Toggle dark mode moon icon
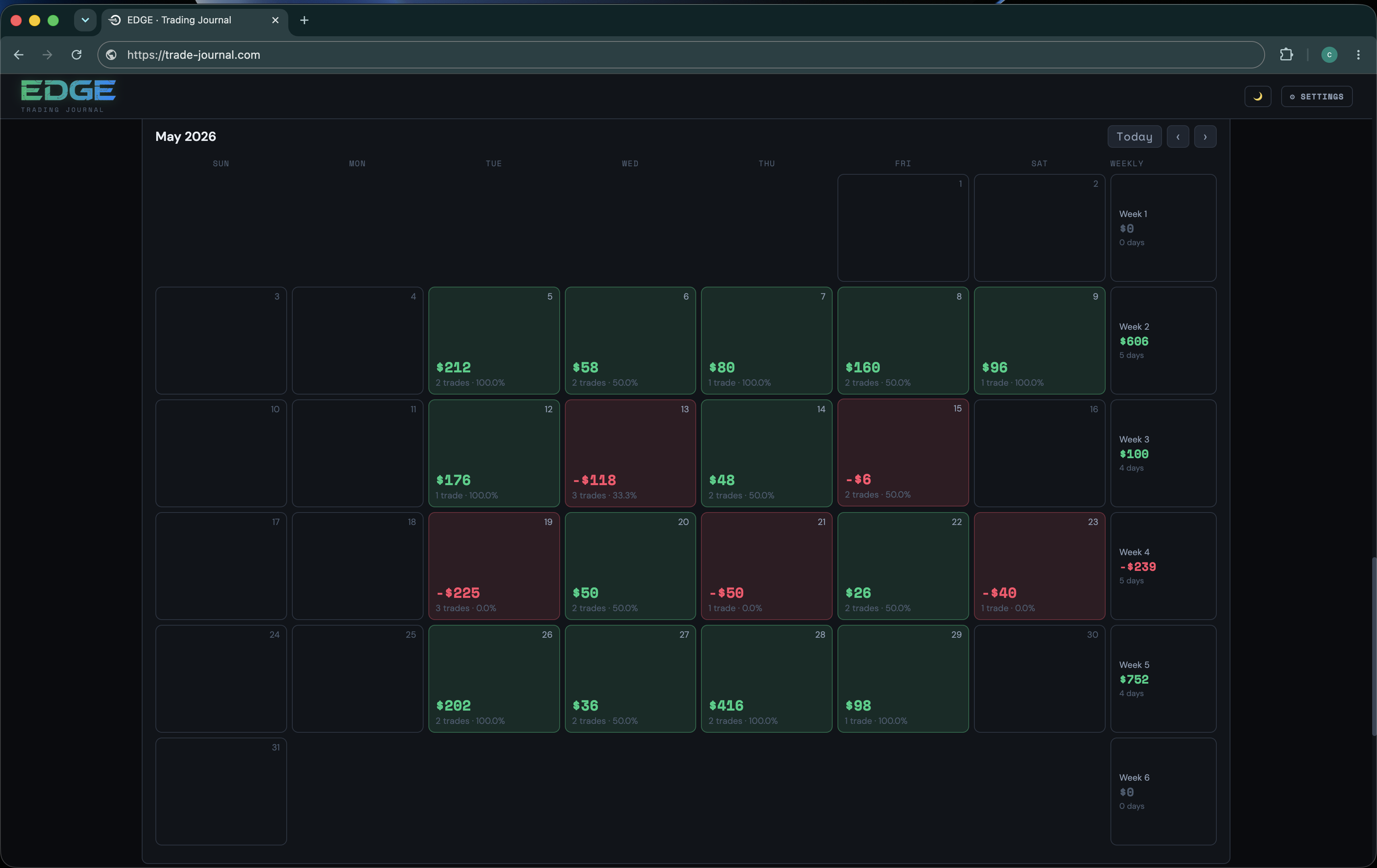The height and width of the screenshot is (868, 1377). tap(1257, 96)
